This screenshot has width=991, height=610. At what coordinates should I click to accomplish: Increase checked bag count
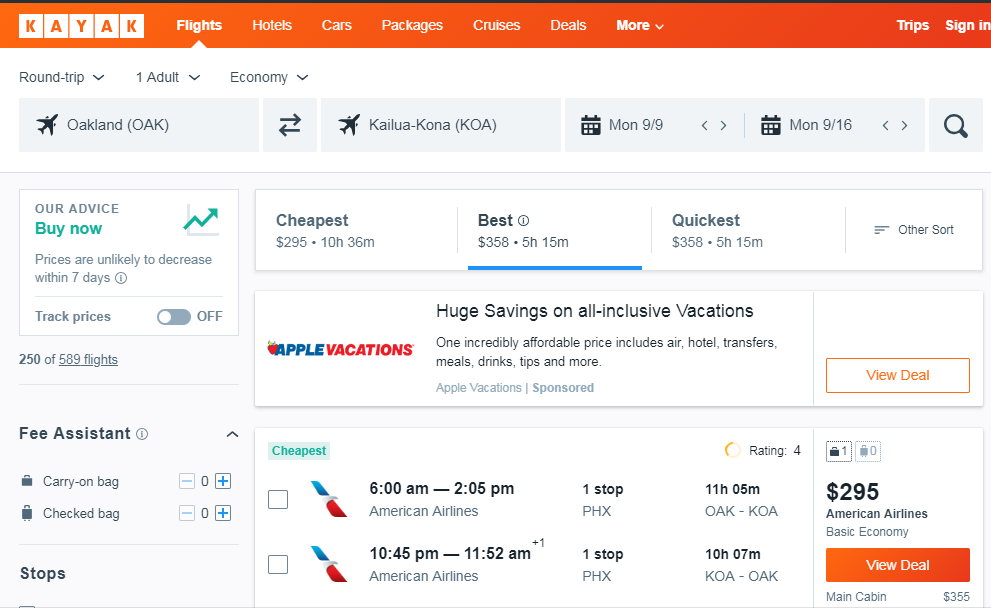[223, 513]
